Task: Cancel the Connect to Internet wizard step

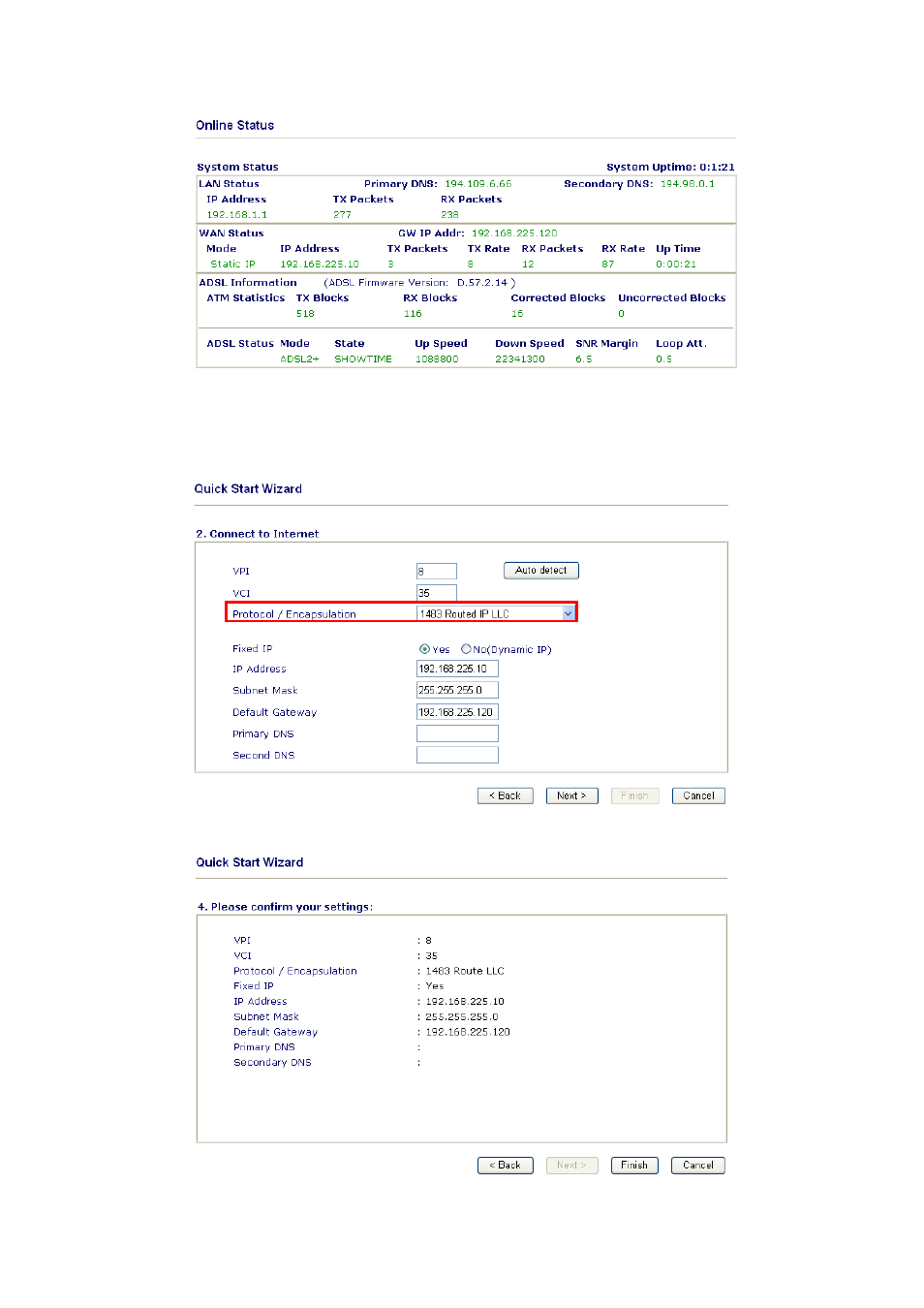Action: pos(698,795)
